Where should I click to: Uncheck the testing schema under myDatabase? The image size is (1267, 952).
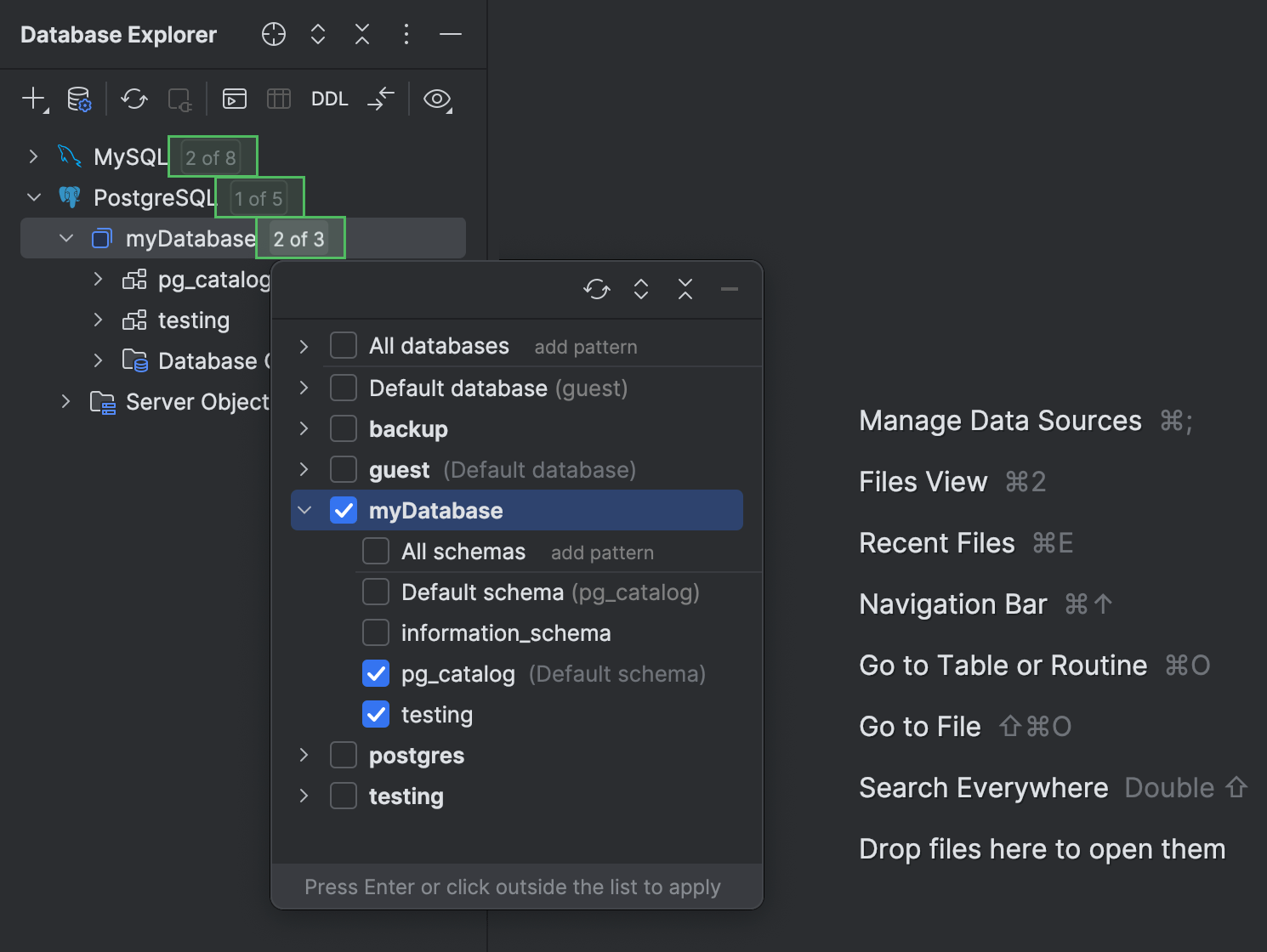[x=375, y=714]
